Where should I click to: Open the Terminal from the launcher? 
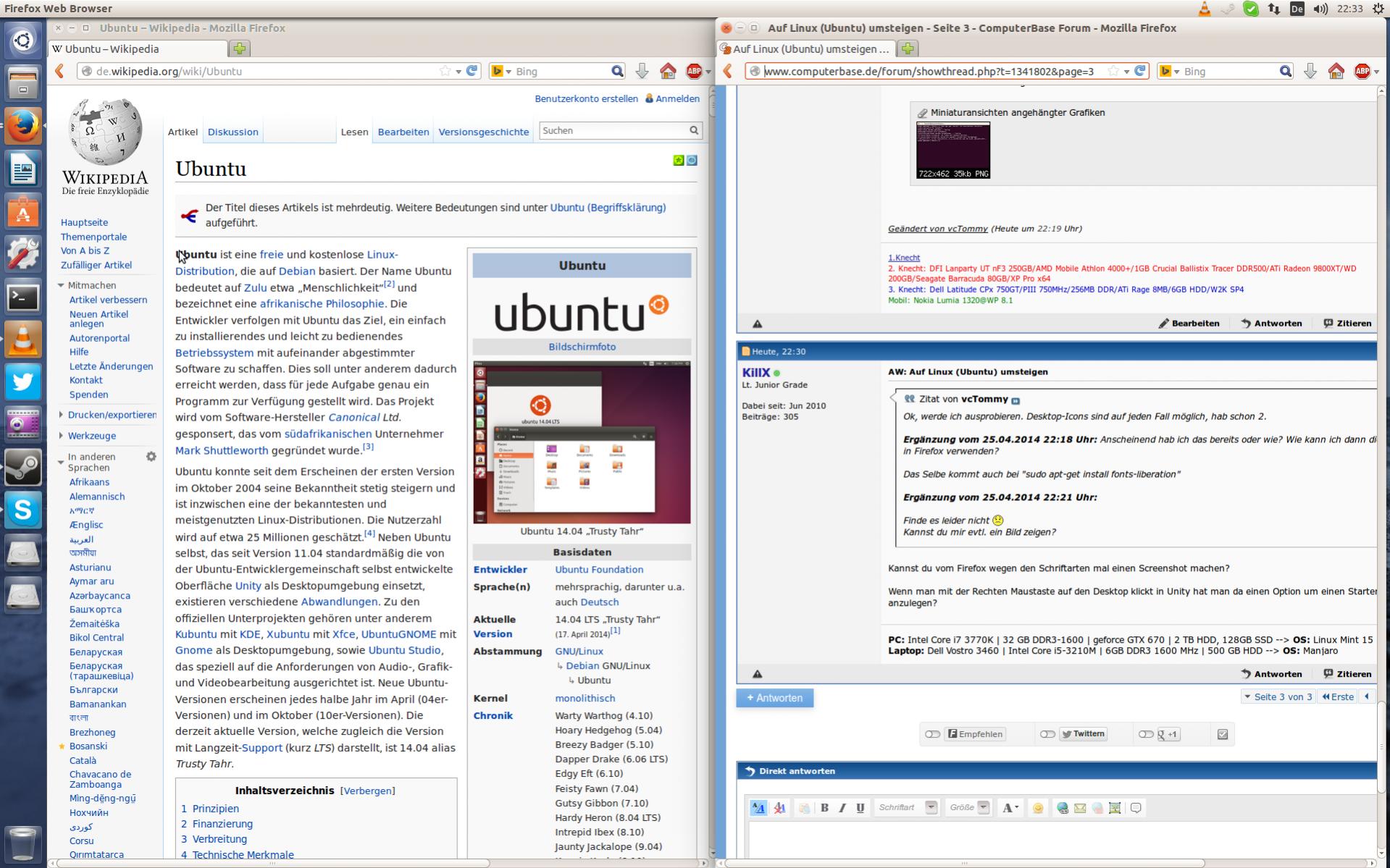point(23,297)
